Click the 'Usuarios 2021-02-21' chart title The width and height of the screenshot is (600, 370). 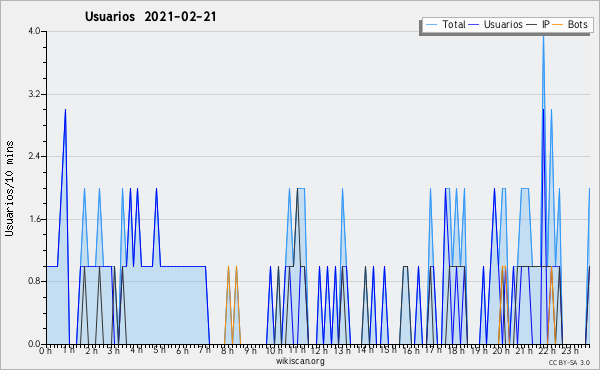tap(150, 17)
